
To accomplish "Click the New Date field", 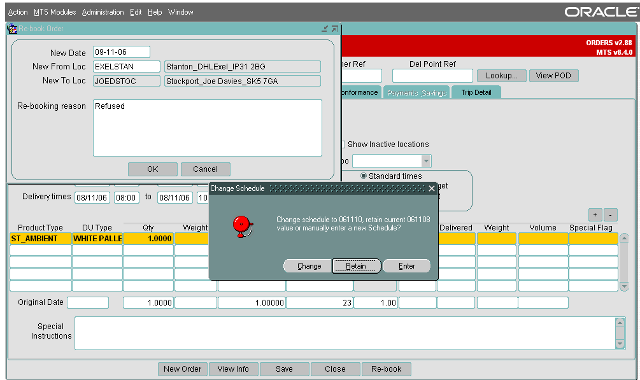I will (122, 52).
